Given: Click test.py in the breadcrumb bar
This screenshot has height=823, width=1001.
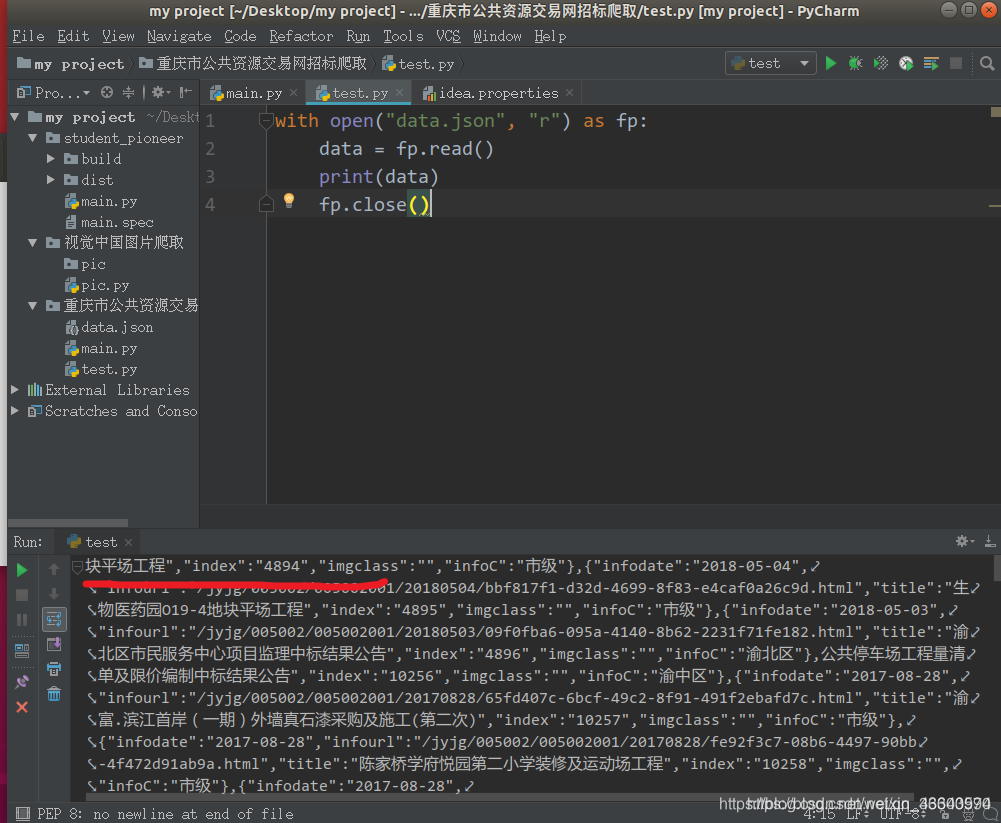Looking at the screenshot, I should tap(418, 64).
